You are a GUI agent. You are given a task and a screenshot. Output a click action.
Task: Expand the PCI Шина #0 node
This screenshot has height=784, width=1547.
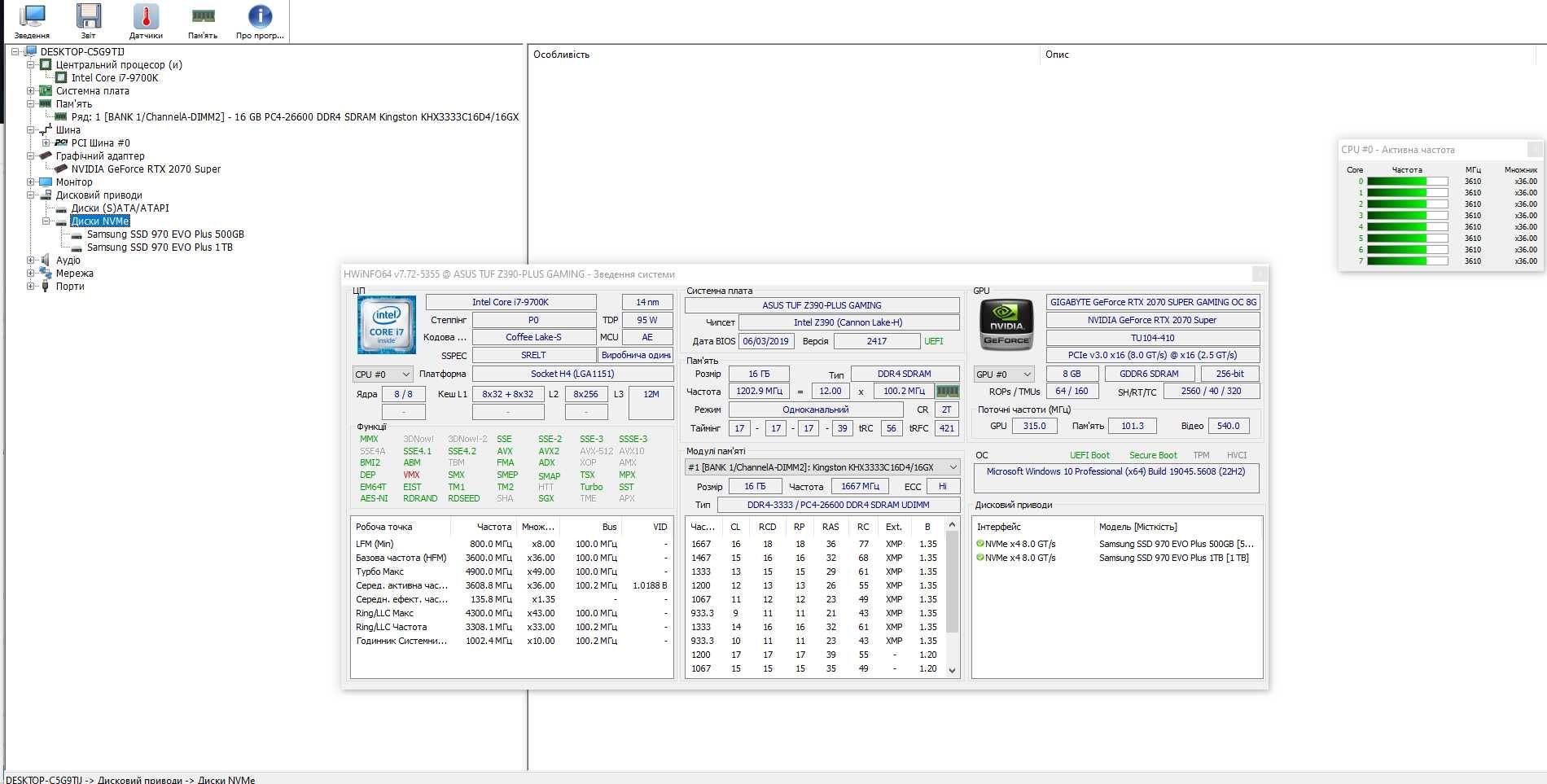click(46, 142)
